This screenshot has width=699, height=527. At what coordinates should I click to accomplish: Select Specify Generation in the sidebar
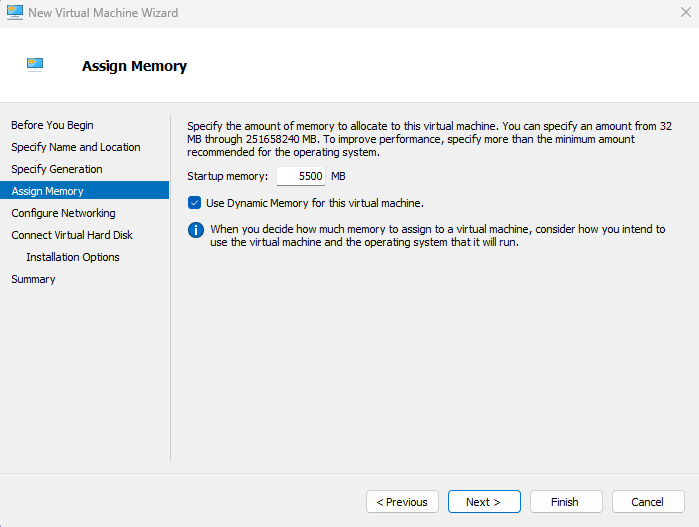57,169
